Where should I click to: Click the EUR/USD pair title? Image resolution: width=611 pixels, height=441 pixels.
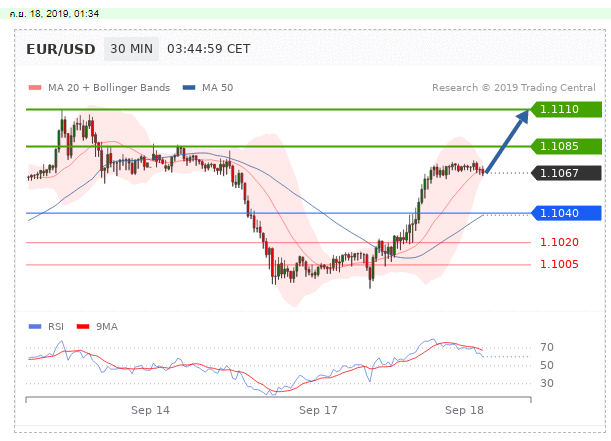coord(61,49)
